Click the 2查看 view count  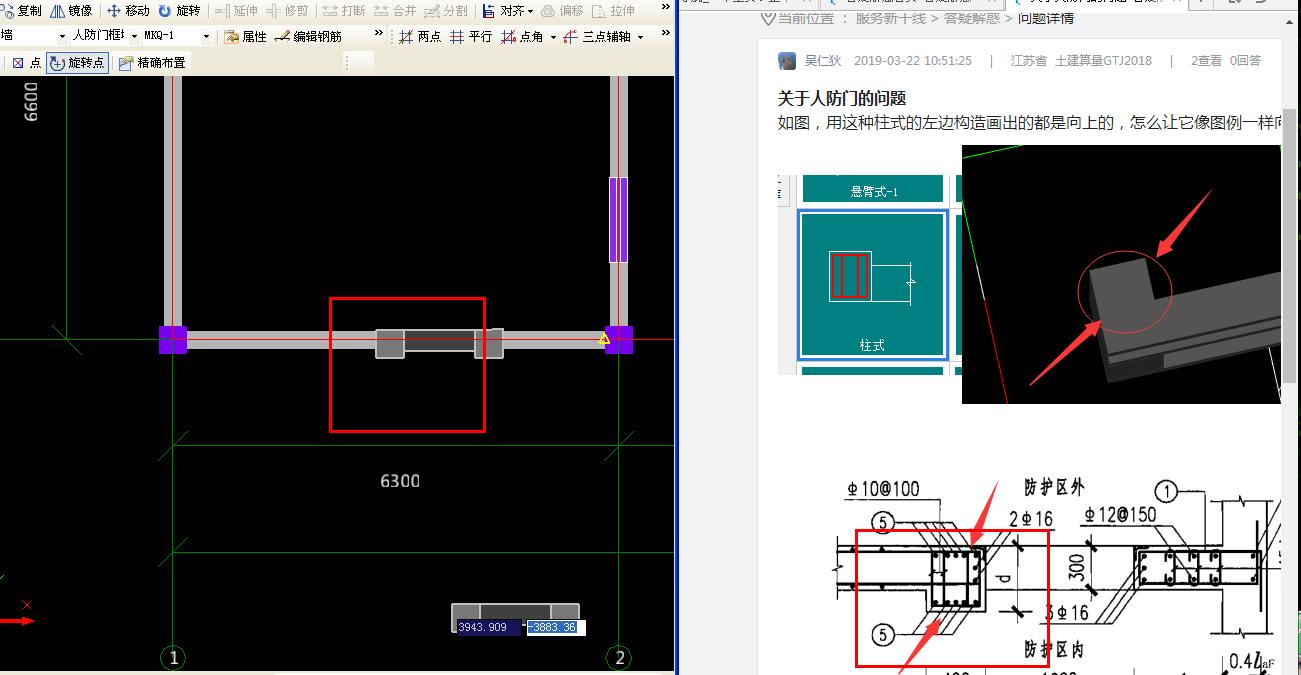[1206, 60]
